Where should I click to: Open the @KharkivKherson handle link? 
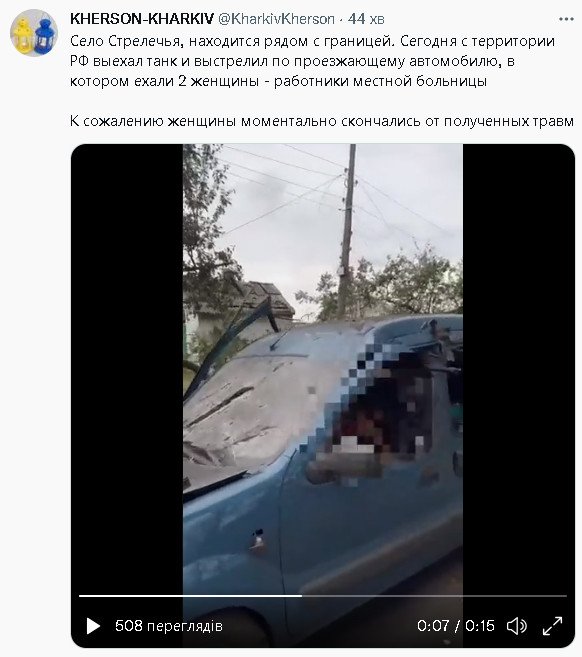pyautogui.click(x=276, y=19)
